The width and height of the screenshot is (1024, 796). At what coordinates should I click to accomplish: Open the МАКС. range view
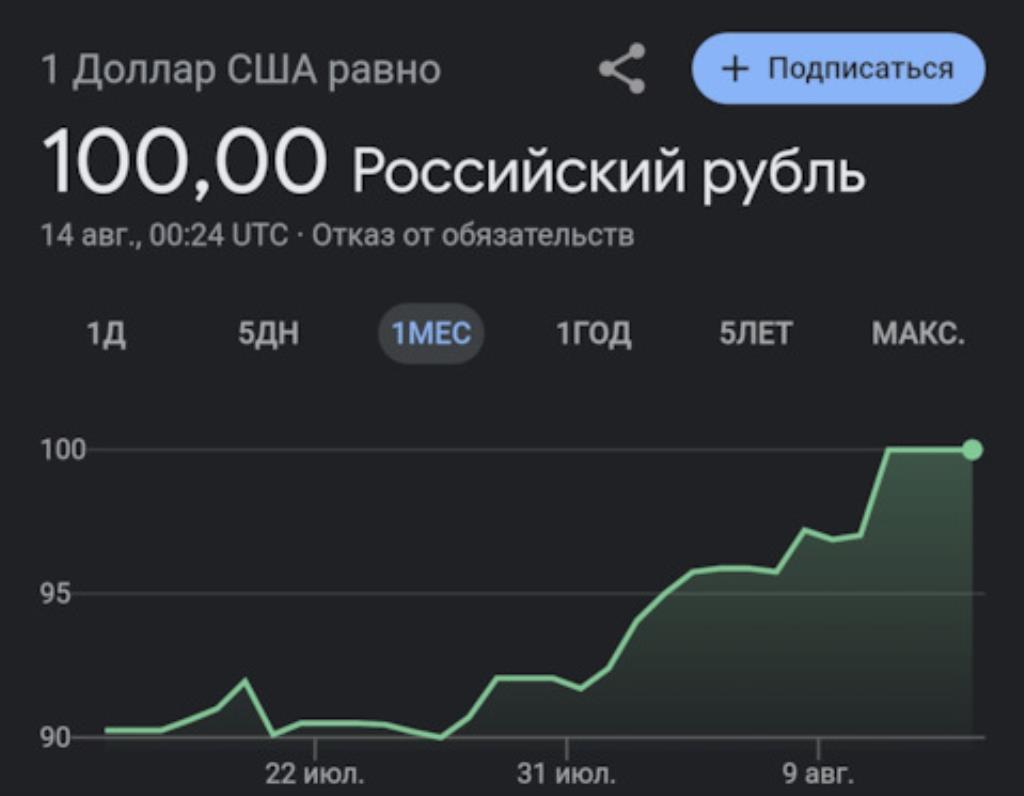click(x=918, y=334)
